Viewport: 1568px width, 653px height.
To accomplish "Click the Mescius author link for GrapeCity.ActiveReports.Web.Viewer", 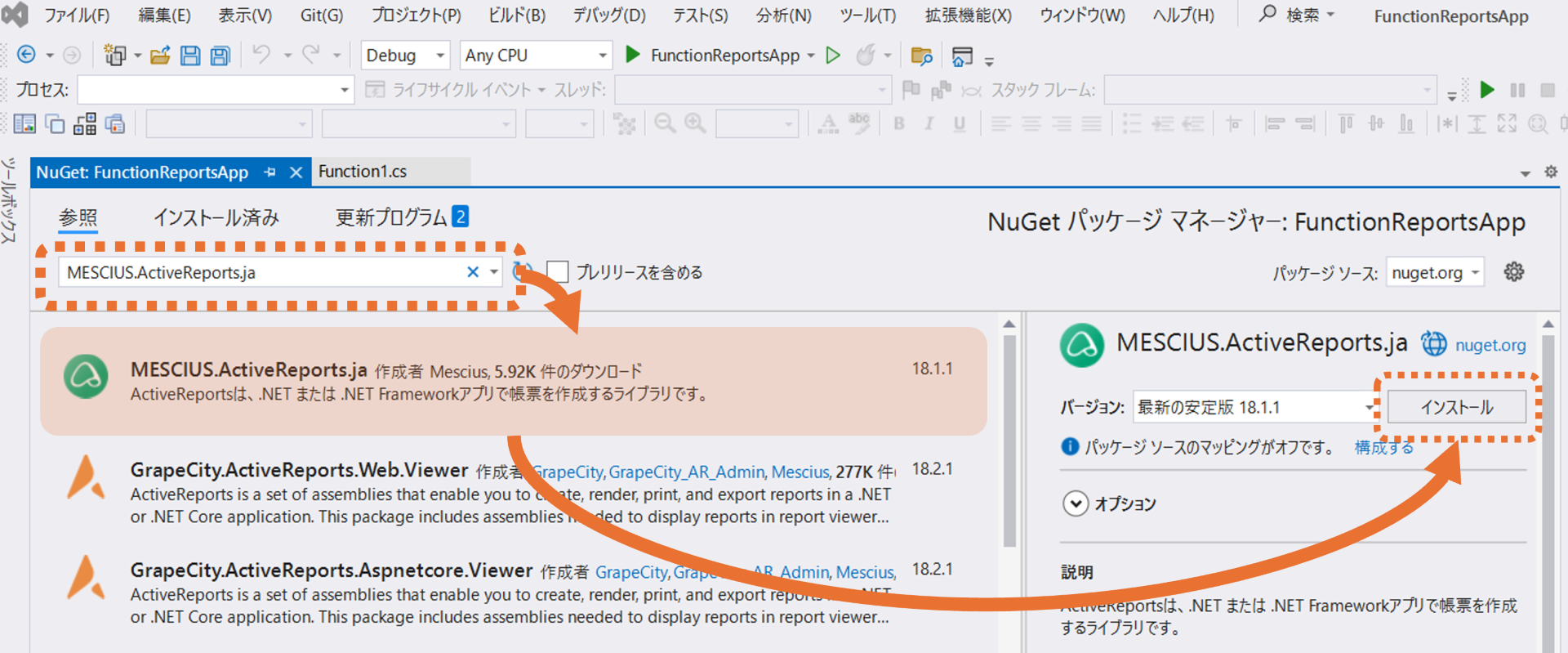I will pyautogui.click(x=800, y=472).
